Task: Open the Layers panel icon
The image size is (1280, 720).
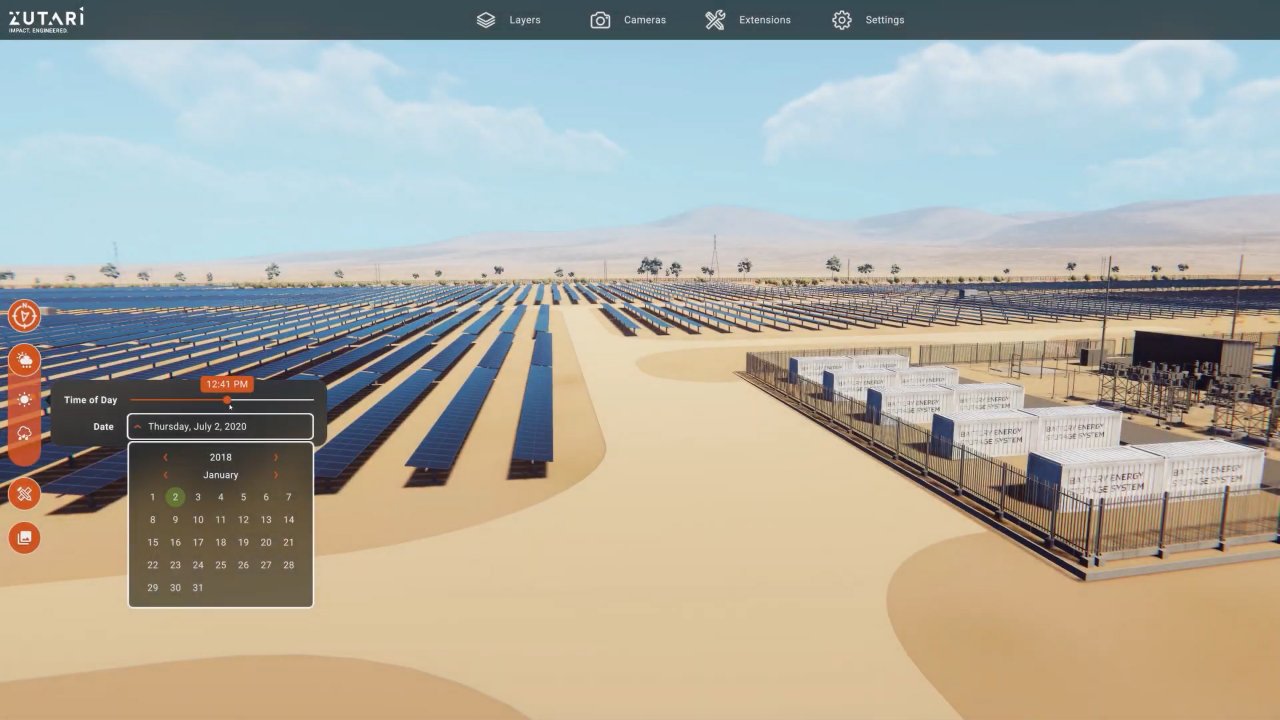Action: click(x=486, y=19)
